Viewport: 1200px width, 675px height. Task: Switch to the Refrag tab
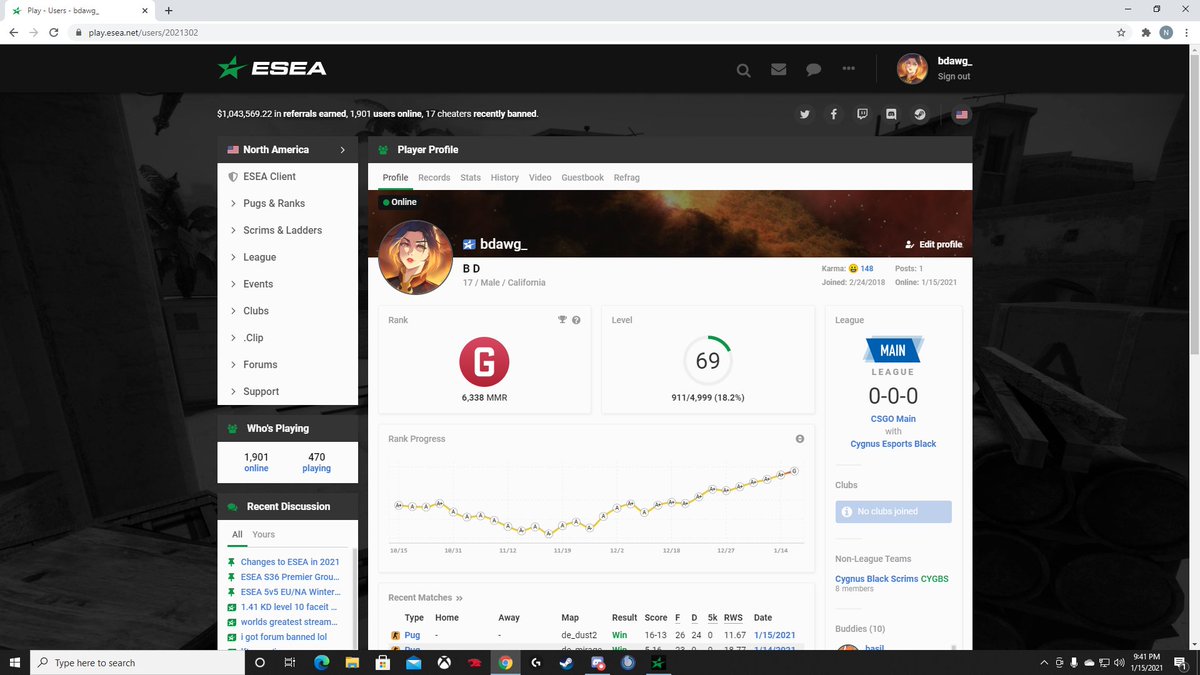626,177
